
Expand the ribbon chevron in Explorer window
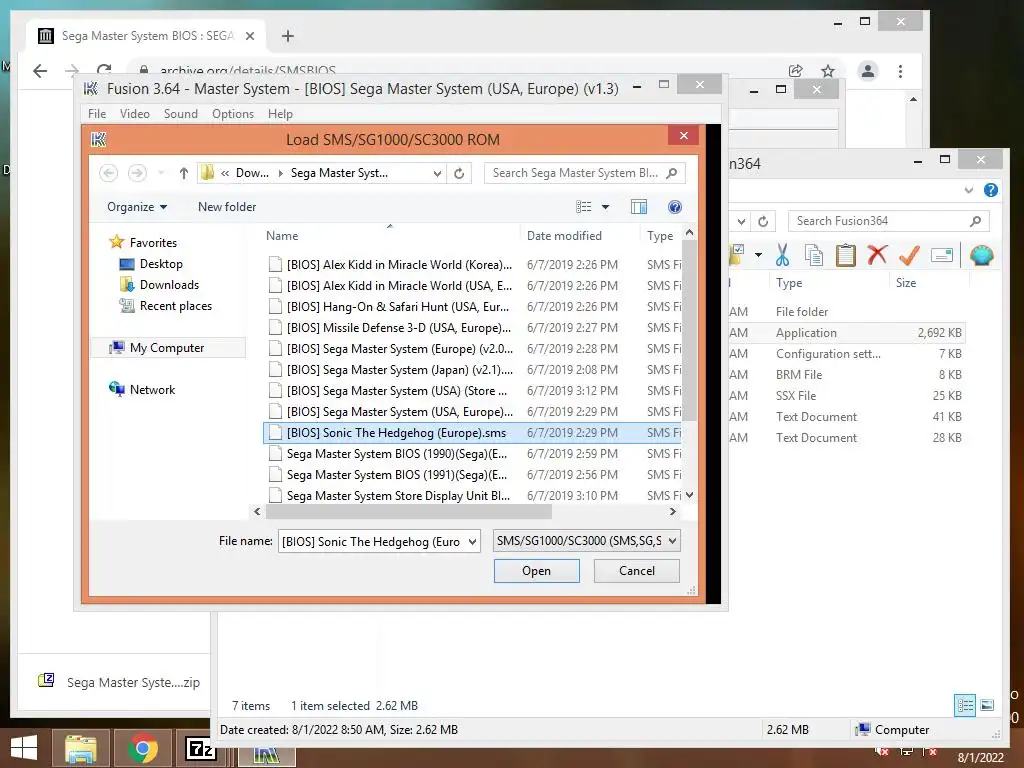click(x=968, y=190)
